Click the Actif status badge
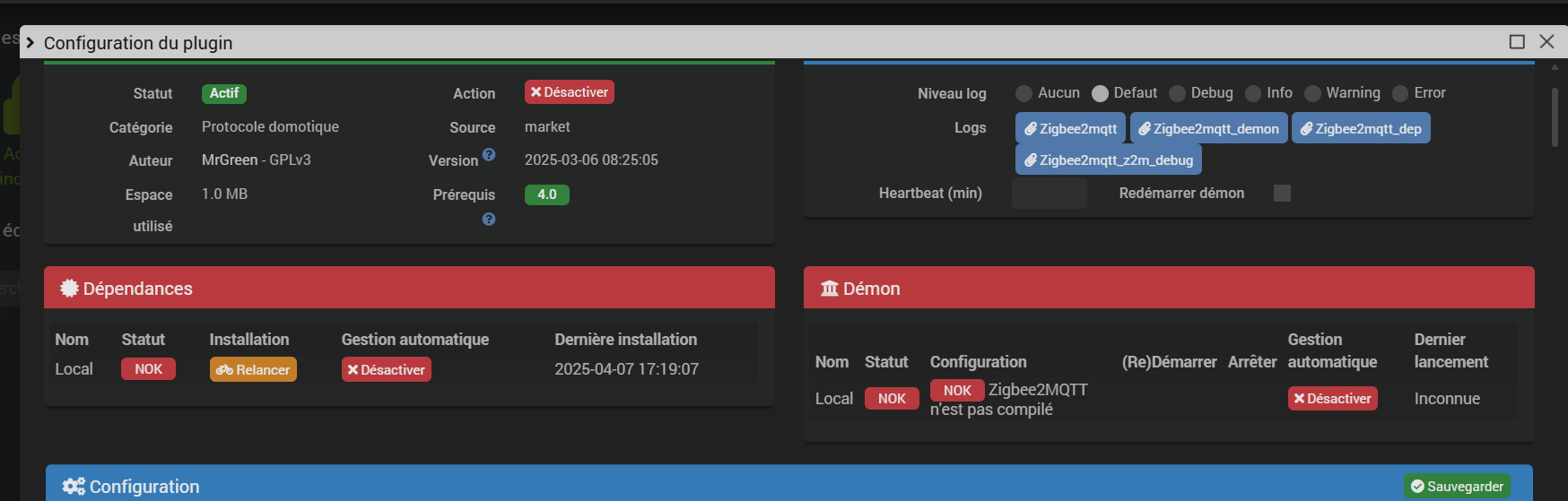1568x501 pixels. 224,93
